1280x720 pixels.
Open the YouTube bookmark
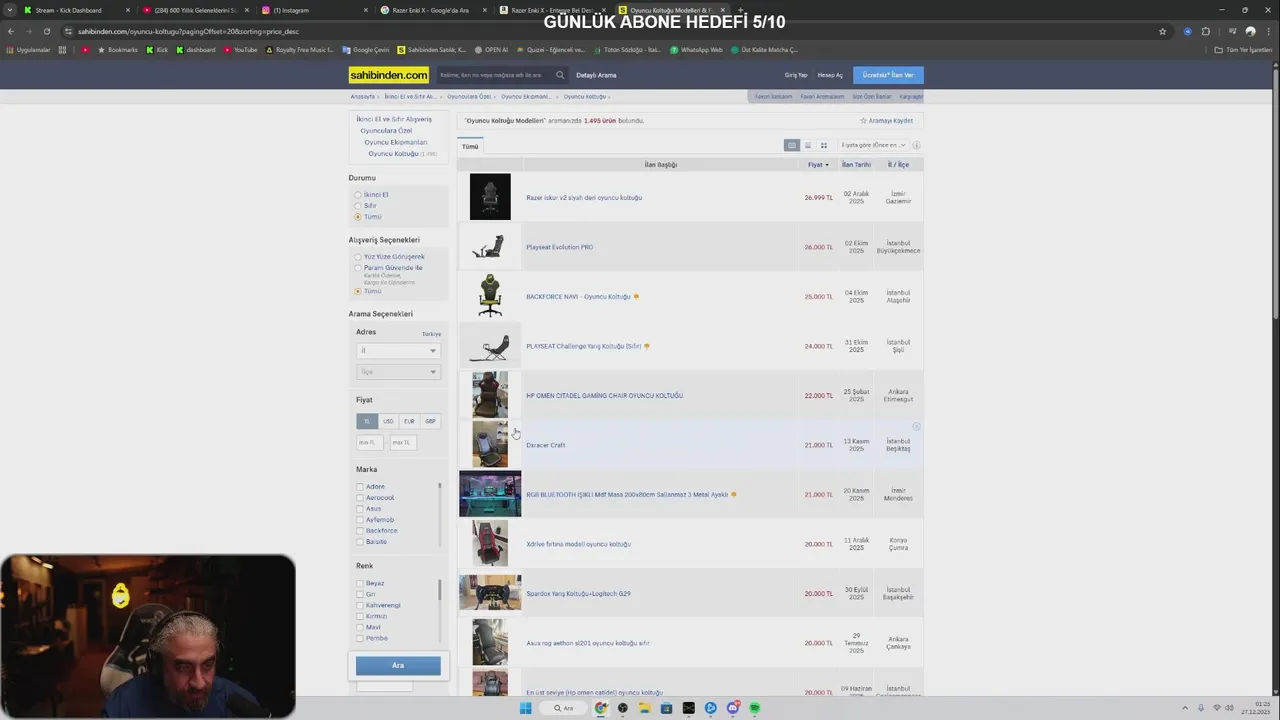click(240, 50)
